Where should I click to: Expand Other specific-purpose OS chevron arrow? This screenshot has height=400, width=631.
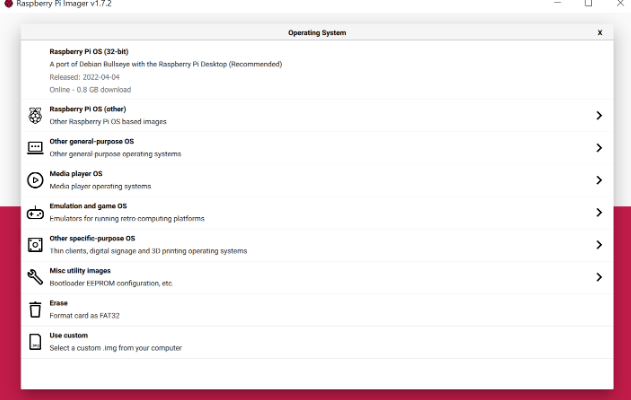tap(599, 245)
